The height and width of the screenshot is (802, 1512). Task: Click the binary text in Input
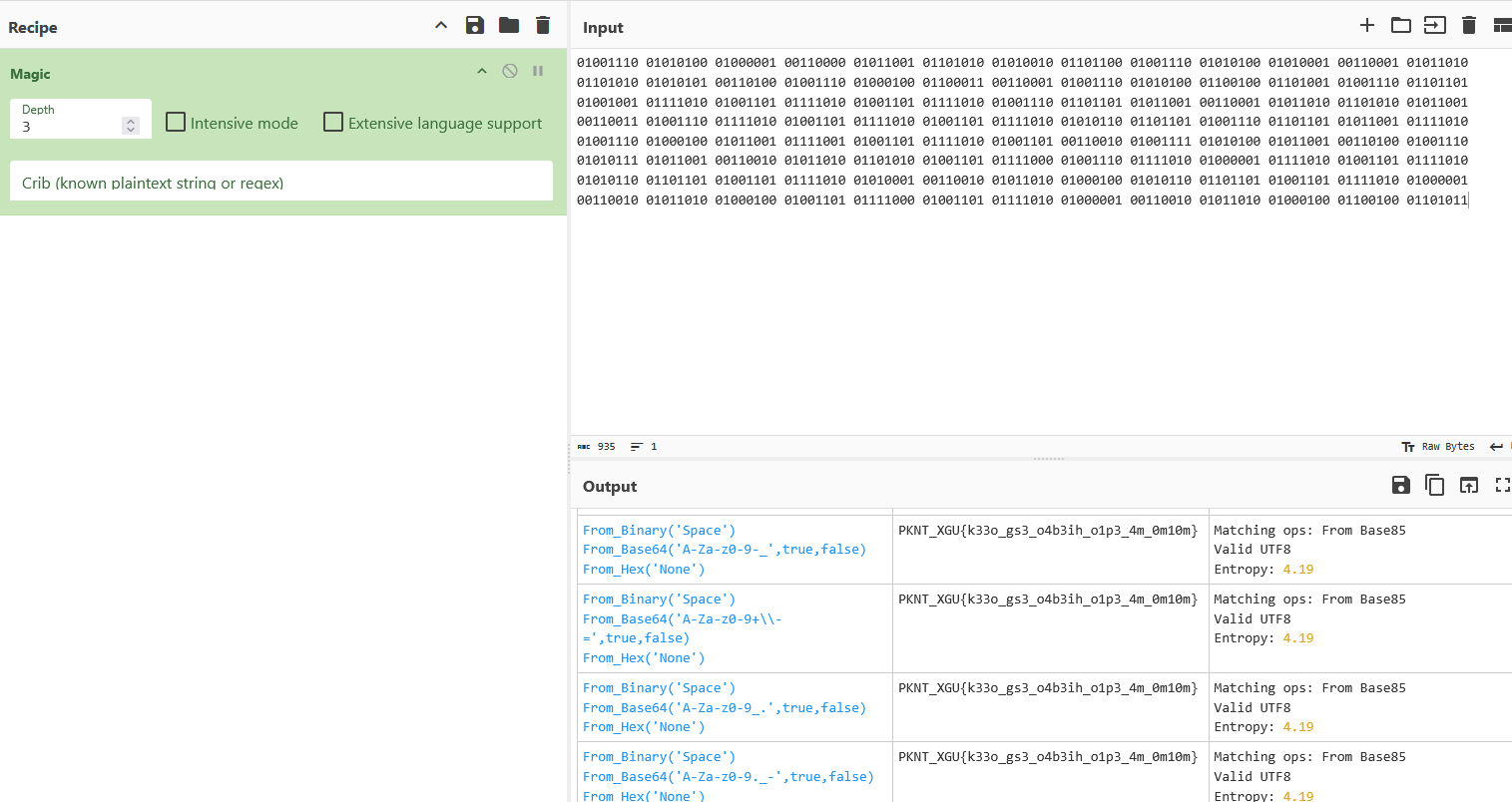pyautogui.click(x=1023, y=131)
